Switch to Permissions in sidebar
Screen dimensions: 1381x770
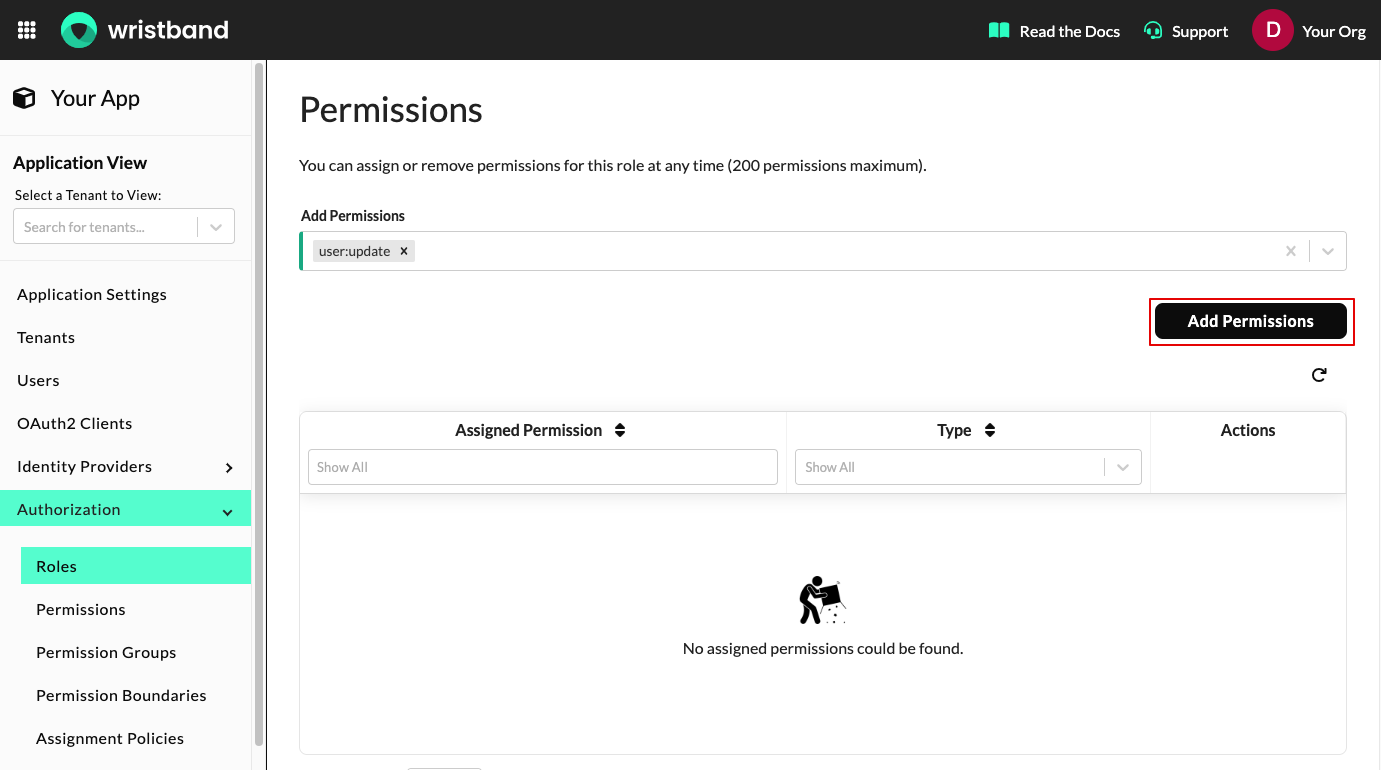tap(80, 609)
